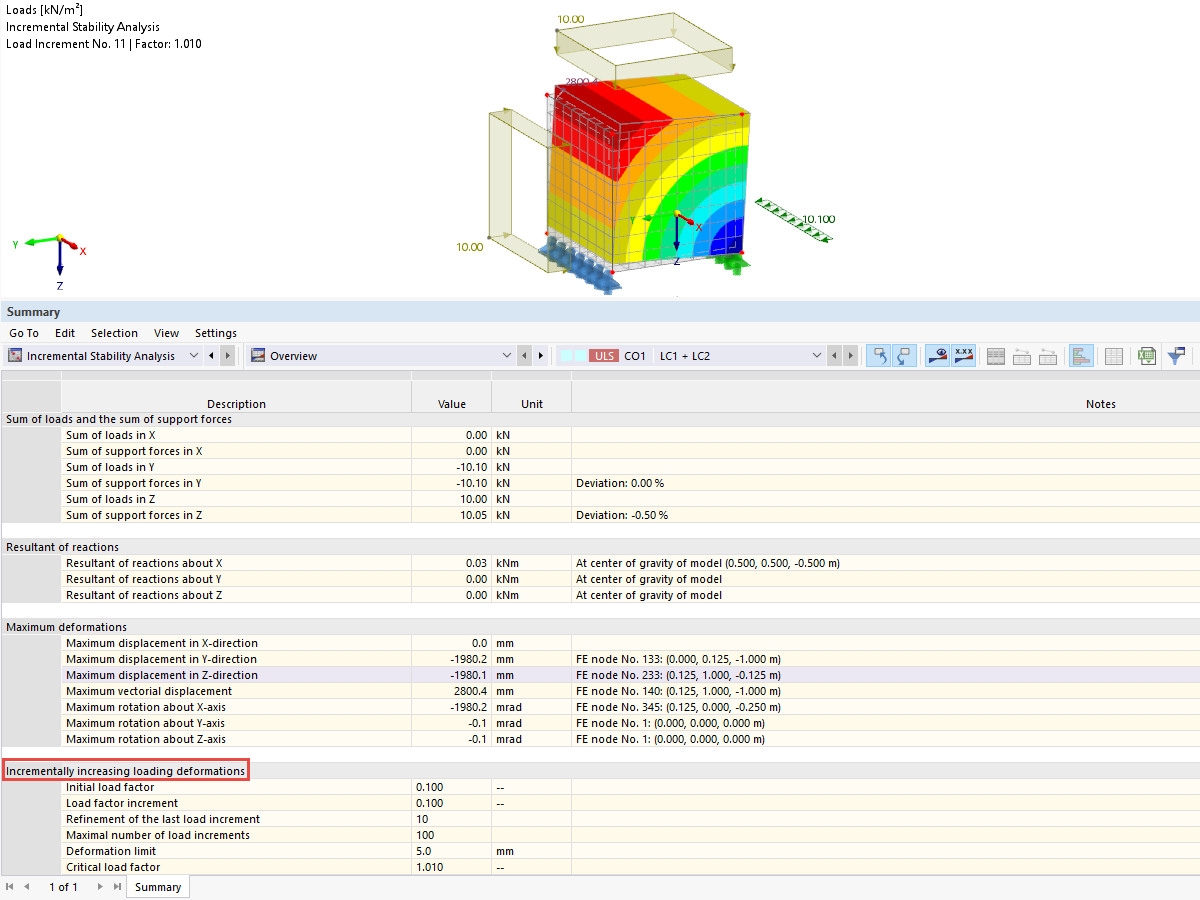Select 'Maximum displacement in Y-direction' row

coord(600,659)
